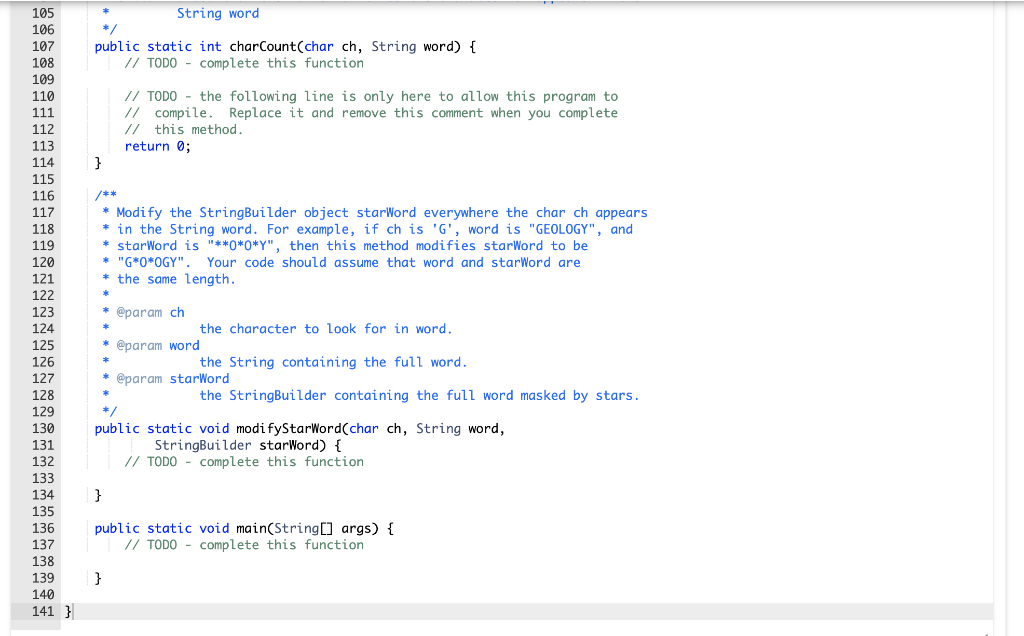Click the String word text on line 105

217,13
